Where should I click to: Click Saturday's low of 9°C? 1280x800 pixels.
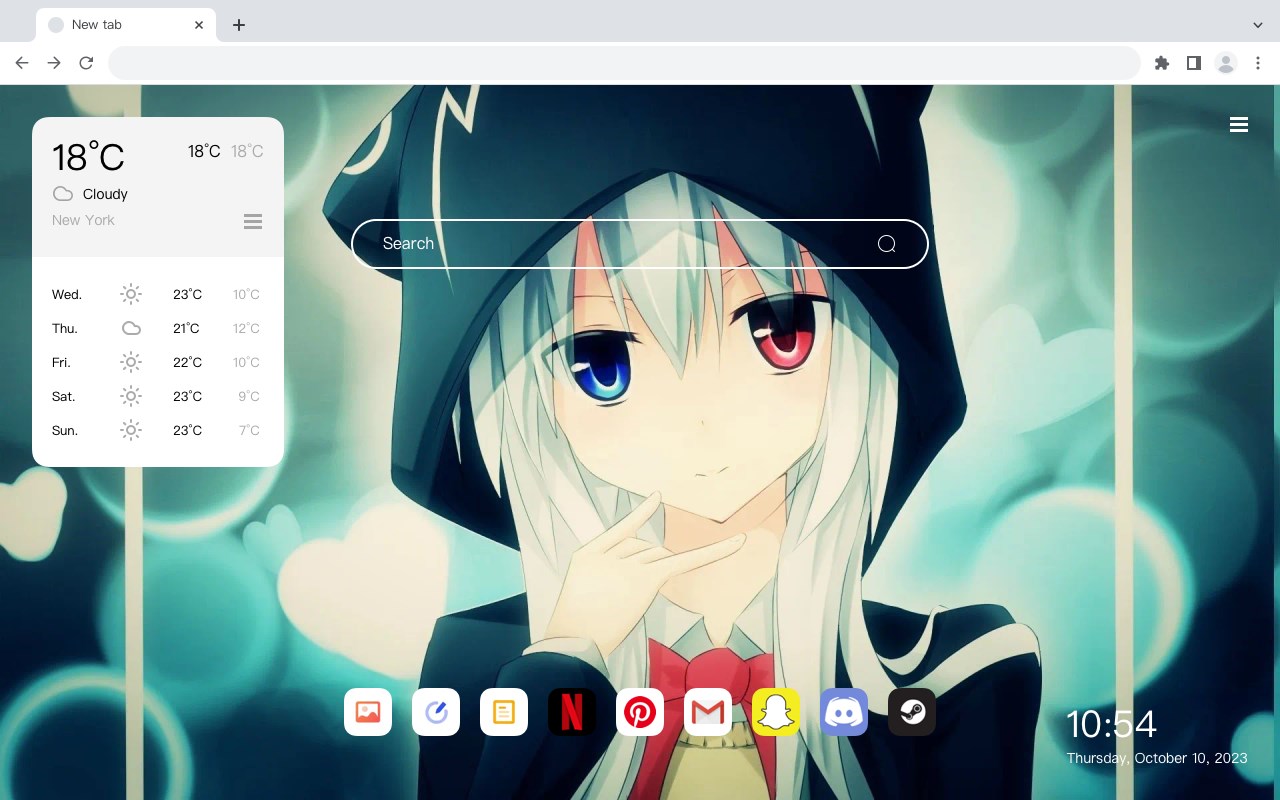249,396
